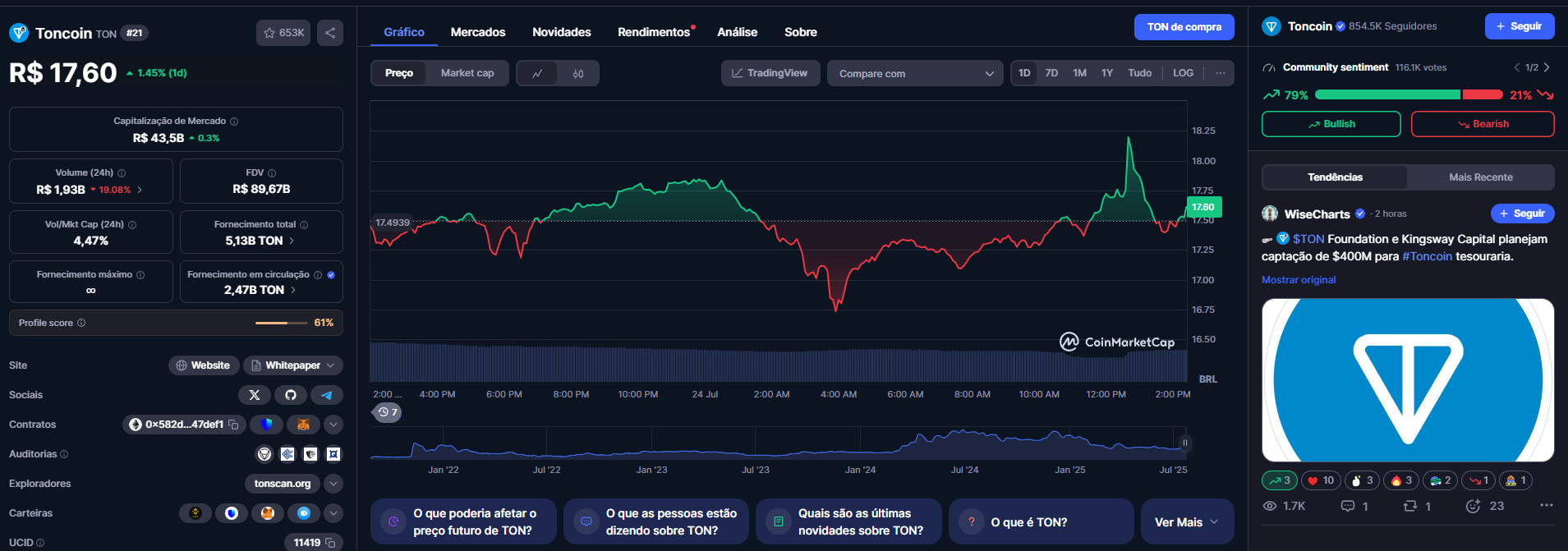1568x551 pixels.
Task: Click Mostrar original link
Action: point(1299,280)
